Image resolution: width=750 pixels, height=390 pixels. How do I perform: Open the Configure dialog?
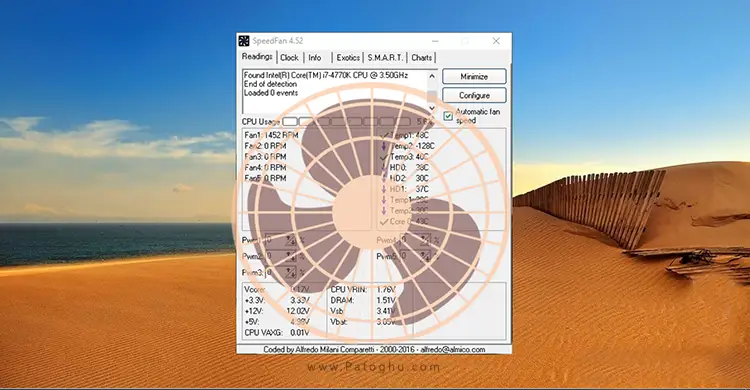point(474,95)
